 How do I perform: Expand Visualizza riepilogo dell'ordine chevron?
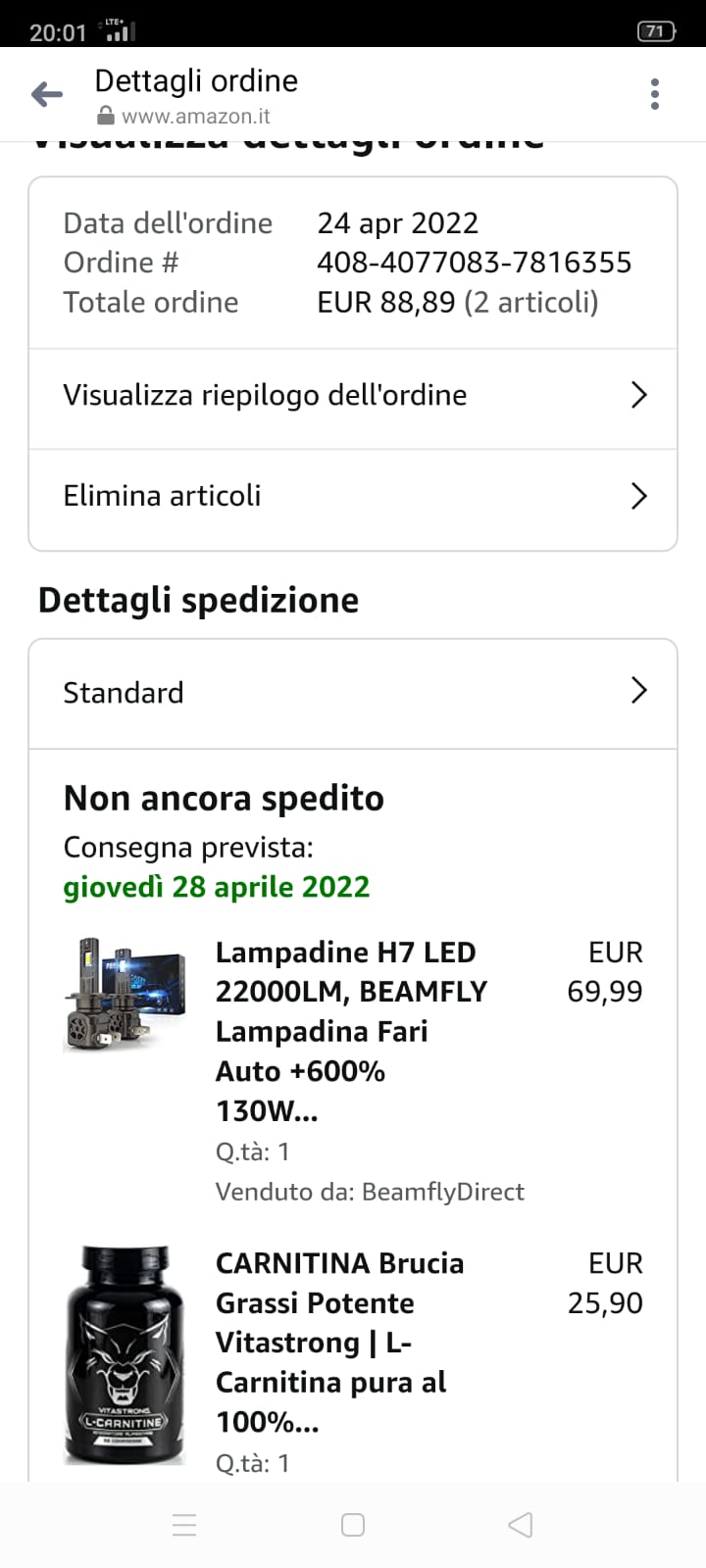[638, 395]
